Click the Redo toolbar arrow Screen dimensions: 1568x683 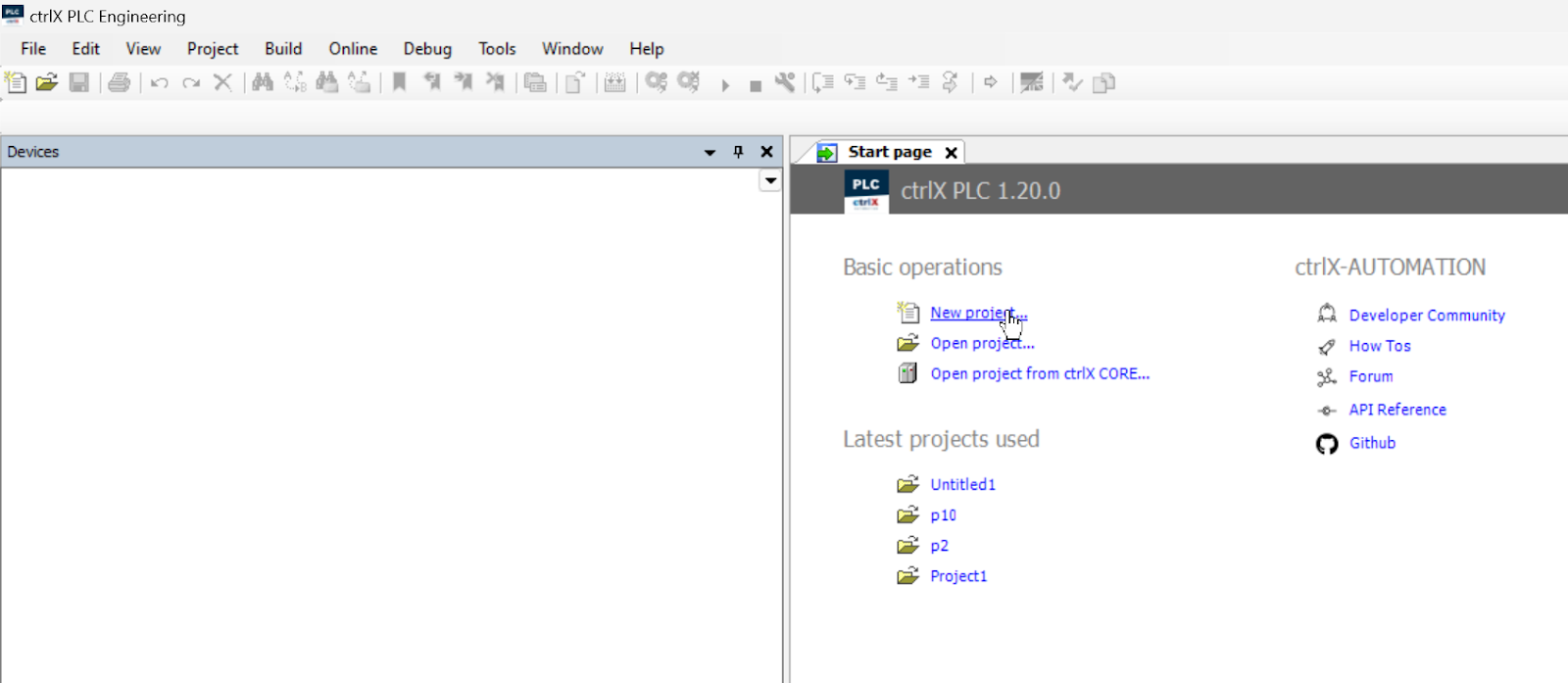(191, 83)
